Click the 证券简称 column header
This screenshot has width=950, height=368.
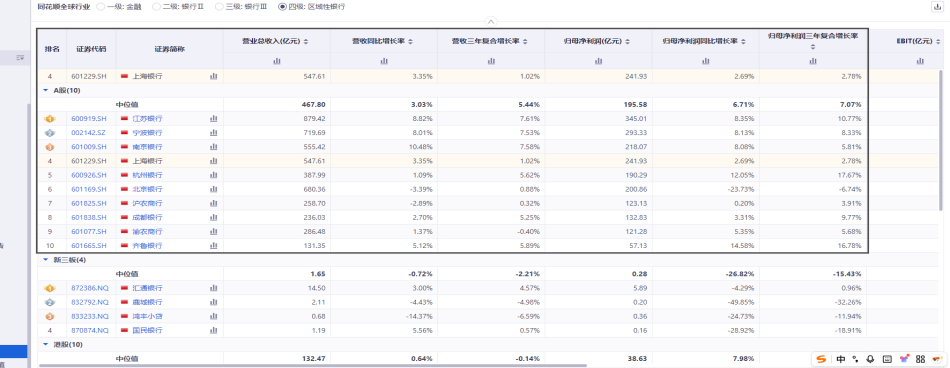[x=170, y=49]
